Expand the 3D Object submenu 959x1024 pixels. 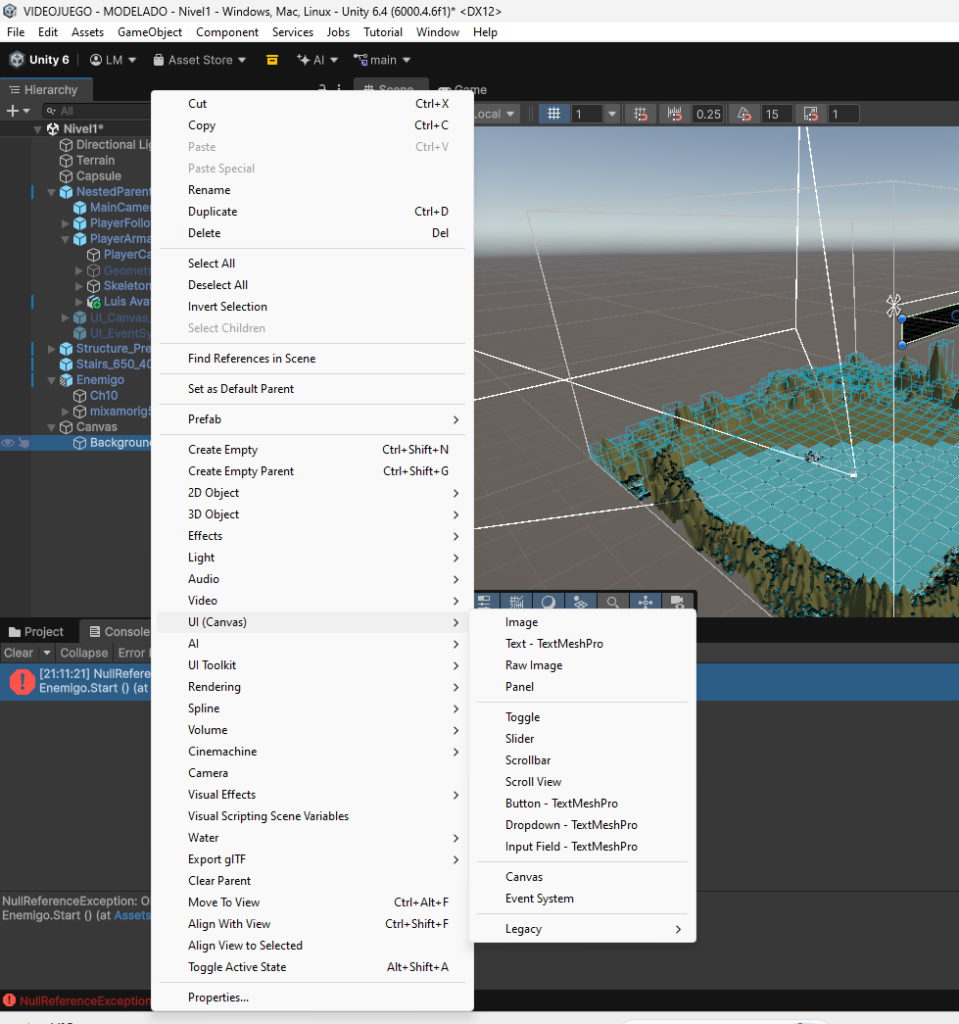tap(312, 515)
